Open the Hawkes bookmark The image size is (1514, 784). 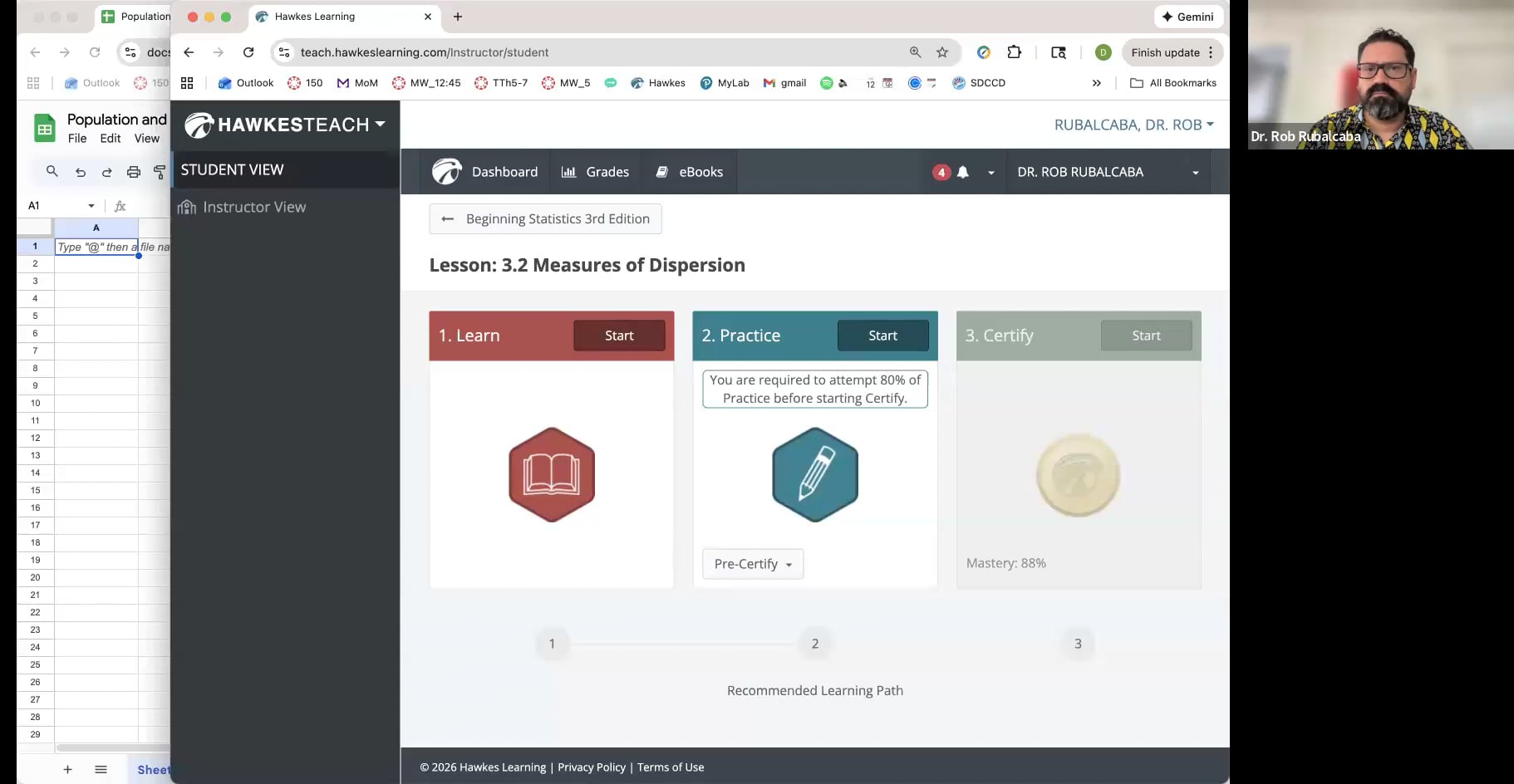(658, 83)
